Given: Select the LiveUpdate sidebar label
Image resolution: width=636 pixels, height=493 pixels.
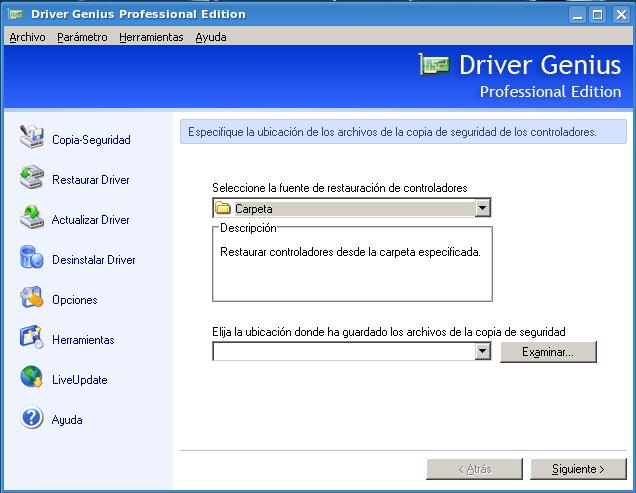Looking at the screenshot, I should tap(80, 380).
